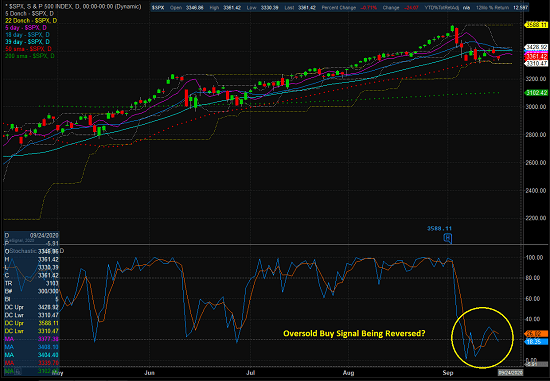This screenshot has height=381, width=550.
Task: Select the 22 Donch study legend label
Action: point(31,21)
